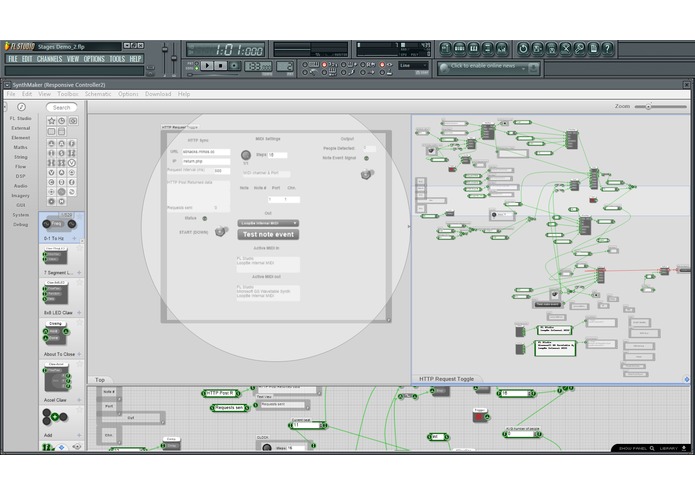Click the Test note event button

click(268, 234)
